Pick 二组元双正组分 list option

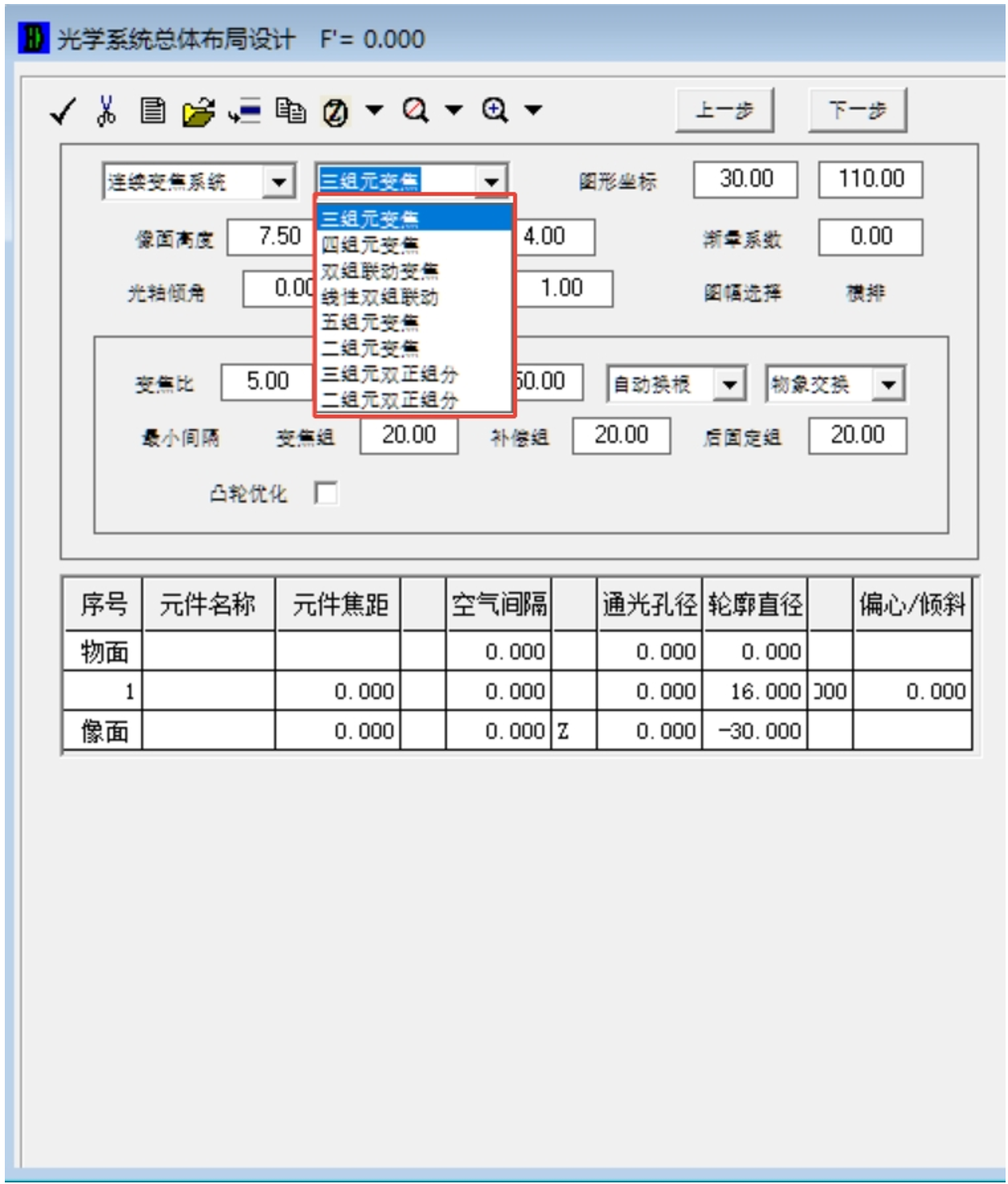coord(390,399)
